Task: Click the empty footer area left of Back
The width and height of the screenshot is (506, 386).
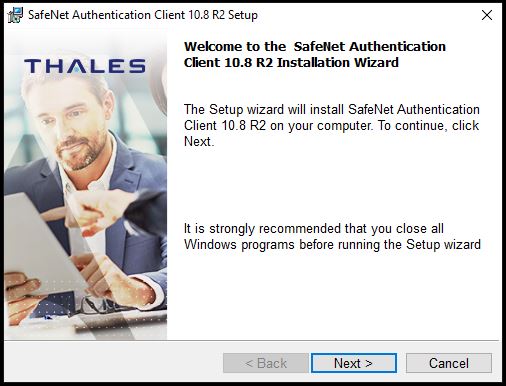Action: pos(113,363)
